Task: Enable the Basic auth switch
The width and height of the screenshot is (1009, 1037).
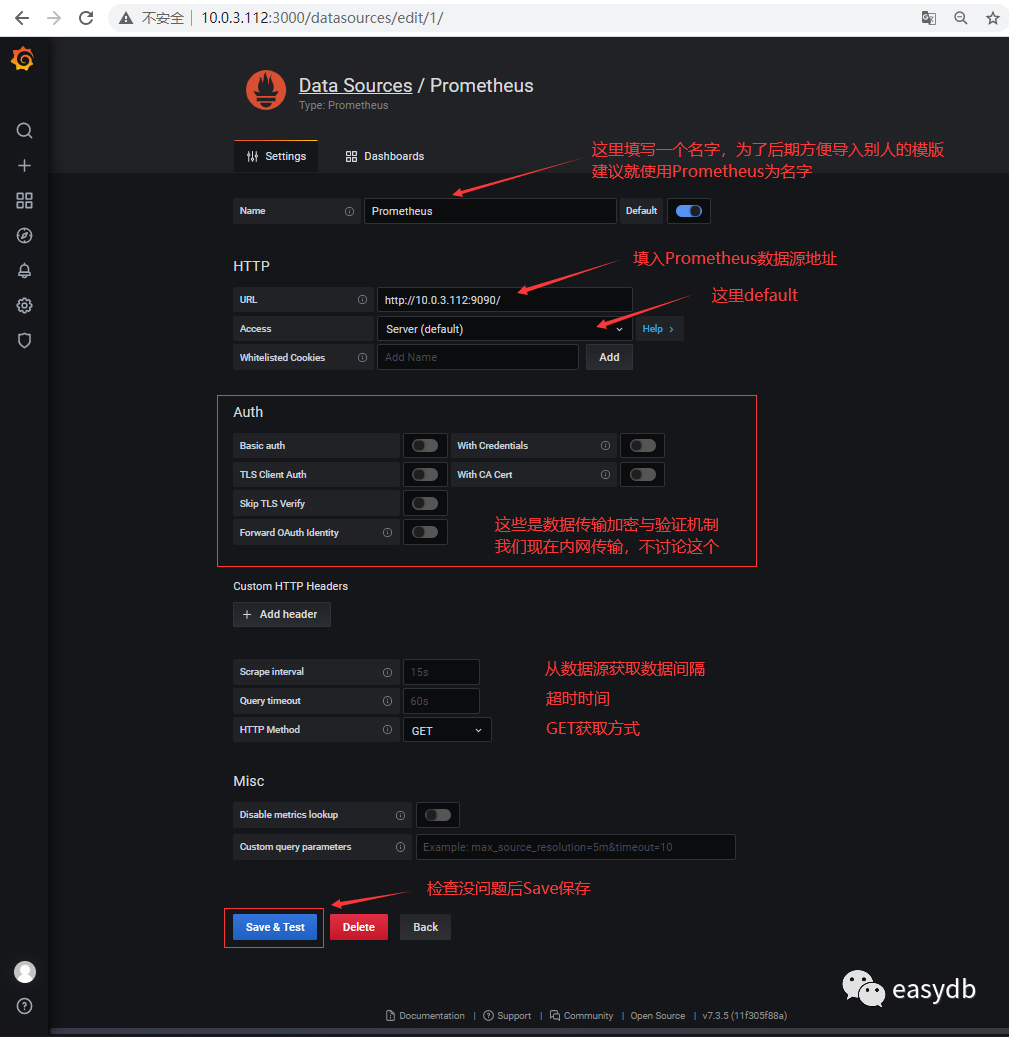Action: tap(424, 446)
